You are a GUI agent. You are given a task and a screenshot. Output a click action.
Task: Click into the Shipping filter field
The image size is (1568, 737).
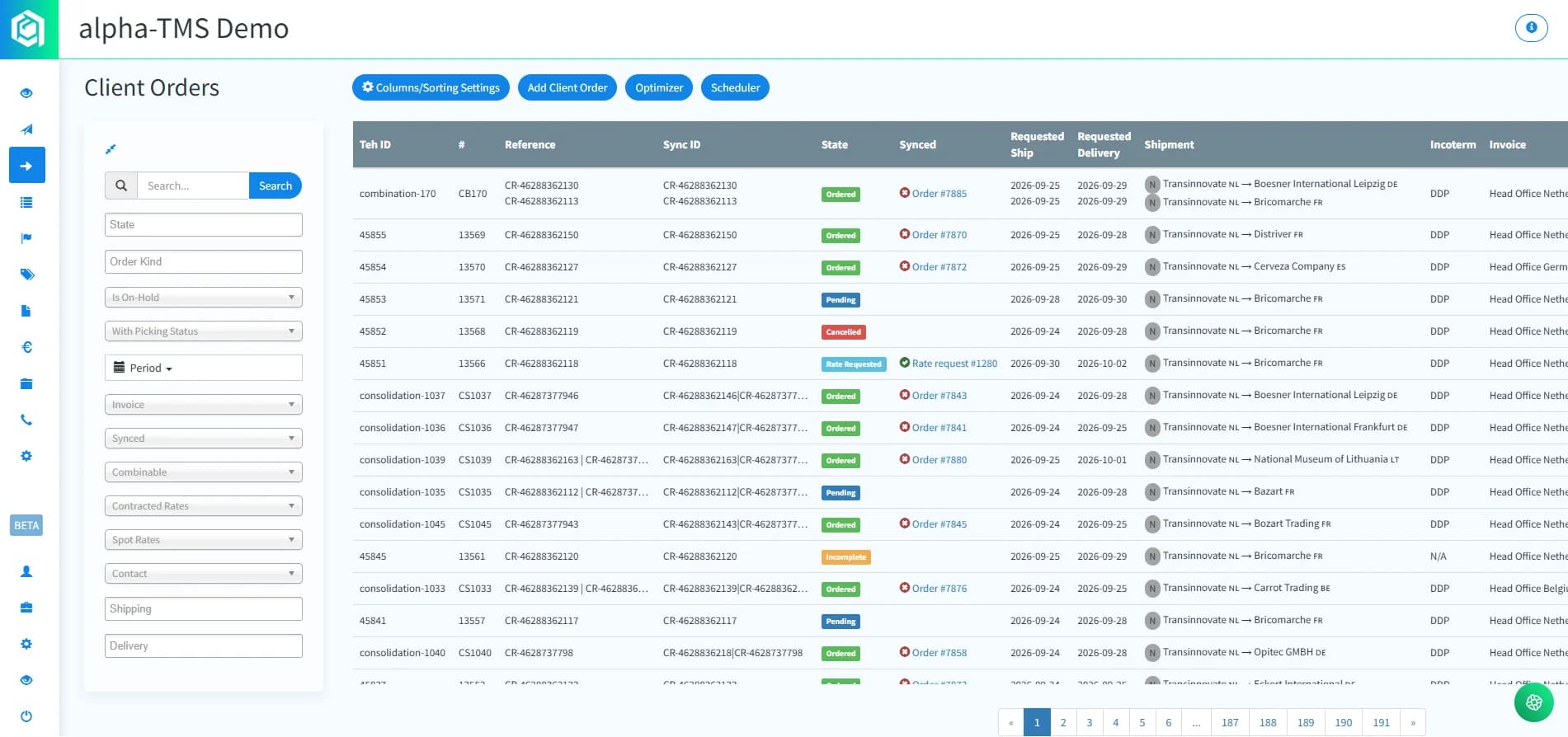click(204, 609)
